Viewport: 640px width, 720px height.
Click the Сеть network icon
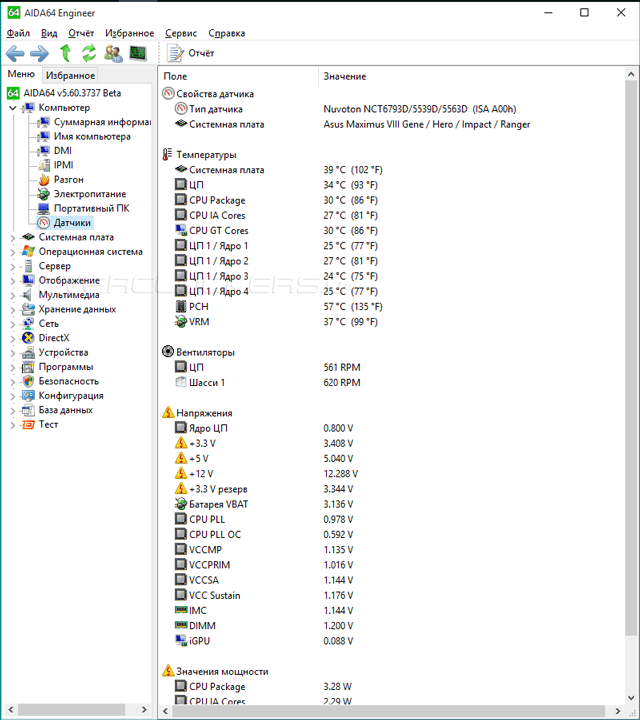pyautogui.click(x=28, y=324)
